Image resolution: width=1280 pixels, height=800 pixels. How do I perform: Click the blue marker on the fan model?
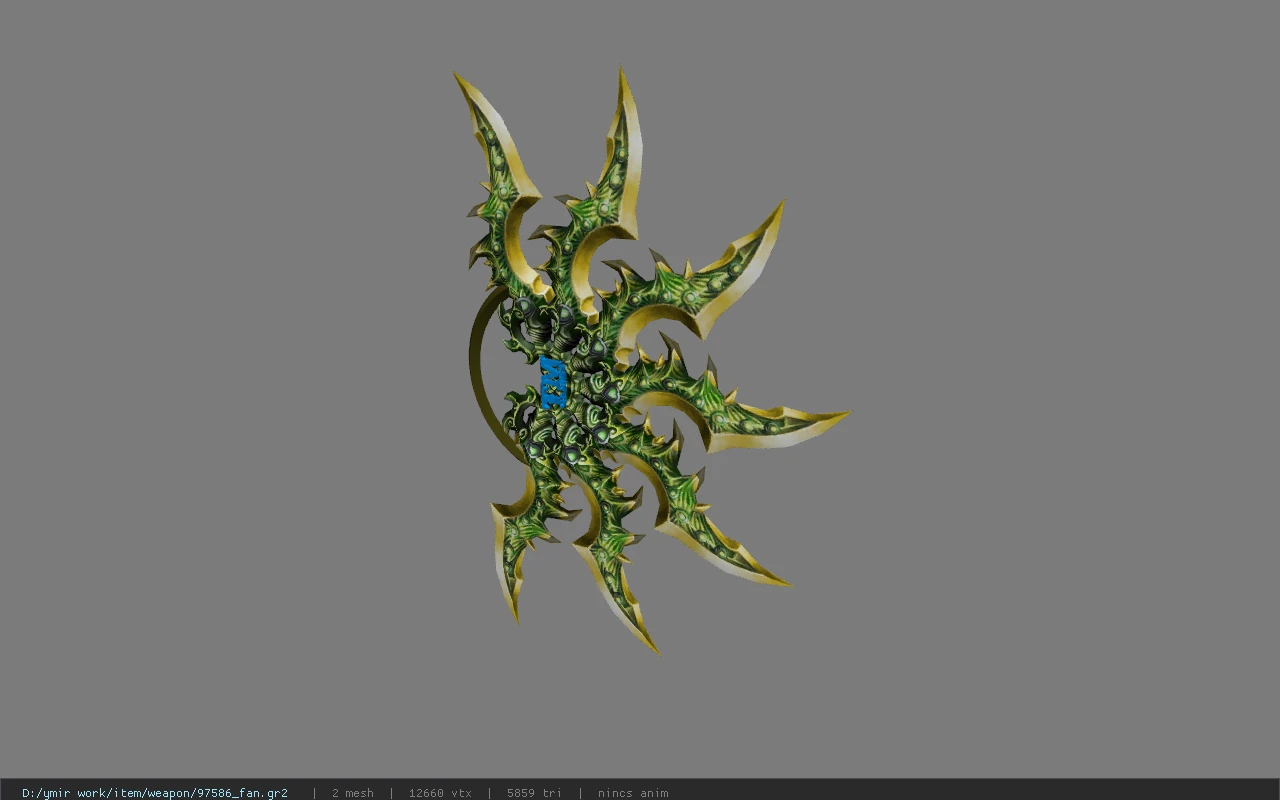(553, 383)
